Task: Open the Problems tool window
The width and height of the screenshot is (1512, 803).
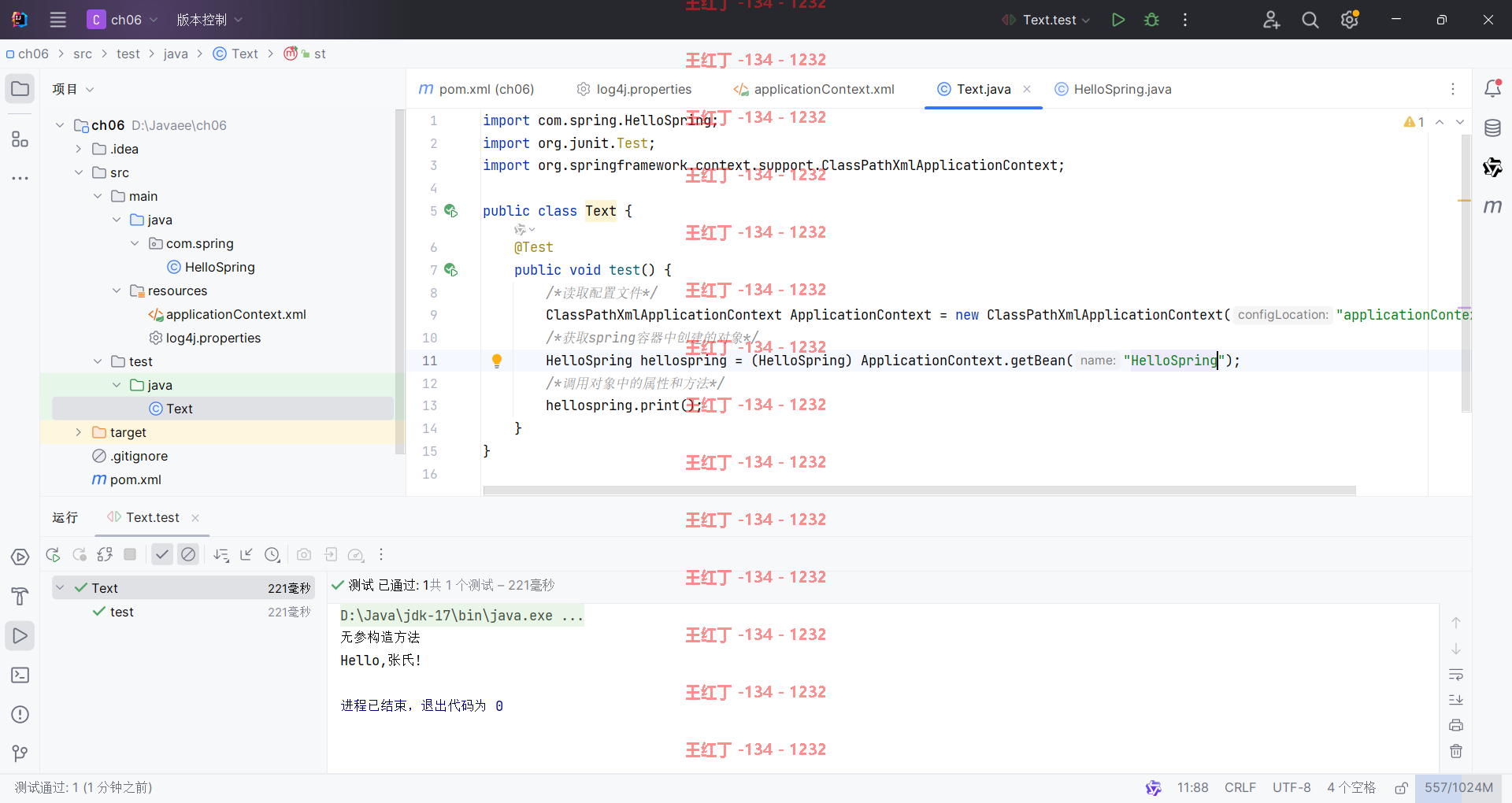Action: click(x=20, y=715)
